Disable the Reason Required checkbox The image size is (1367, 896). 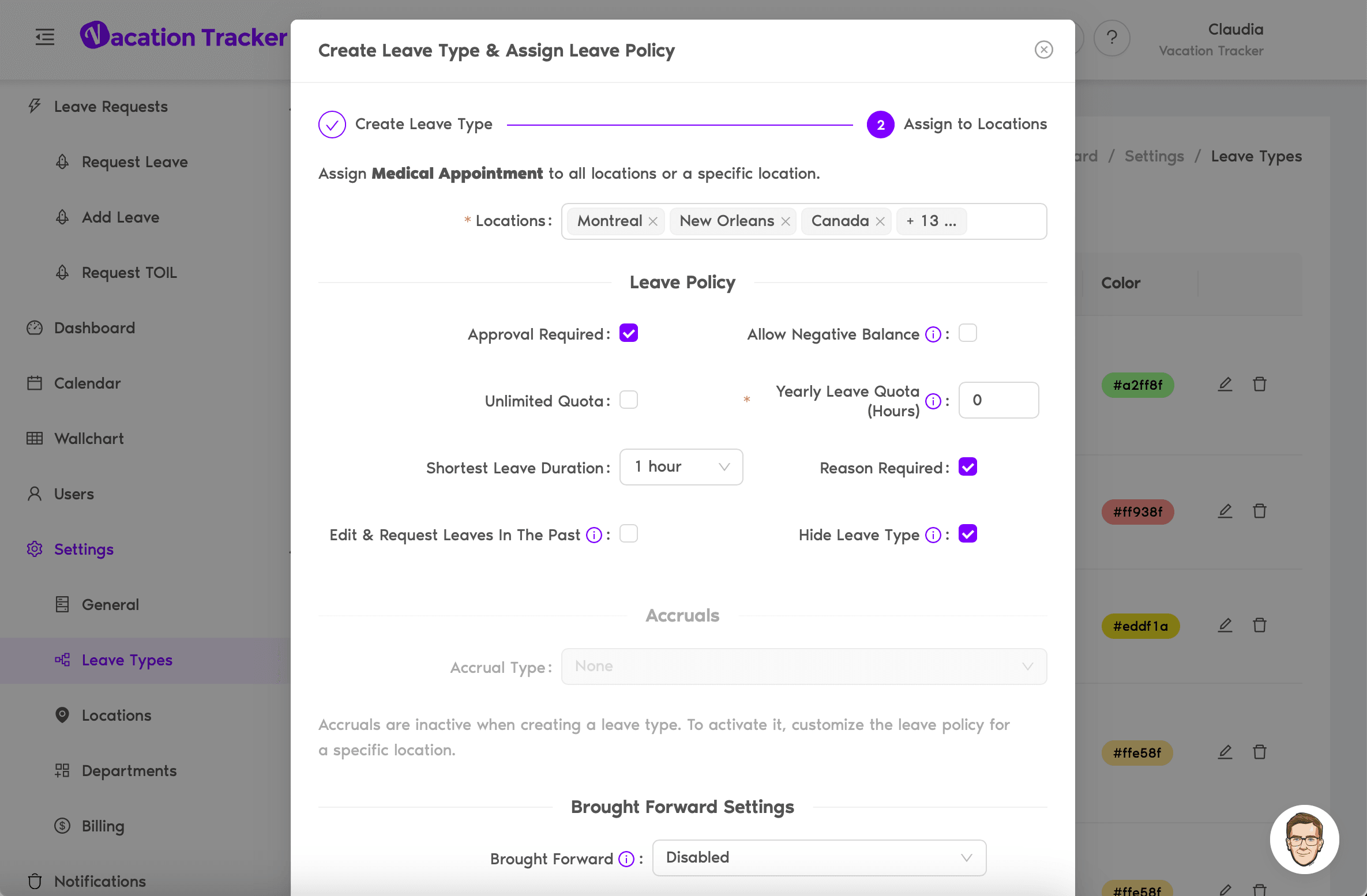967,465
